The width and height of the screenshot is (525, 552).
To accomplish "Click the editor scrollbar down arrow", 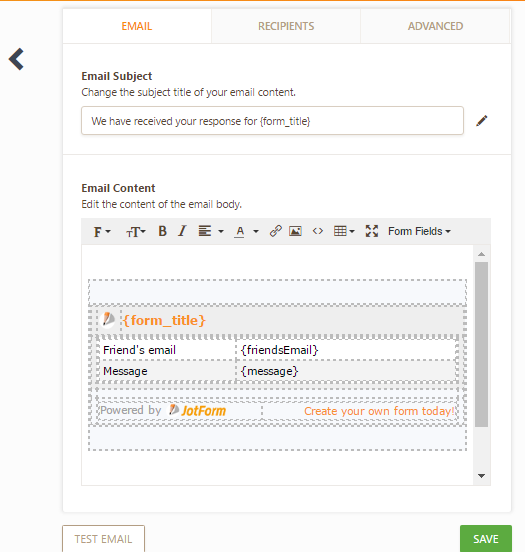I will click(481, 476).
